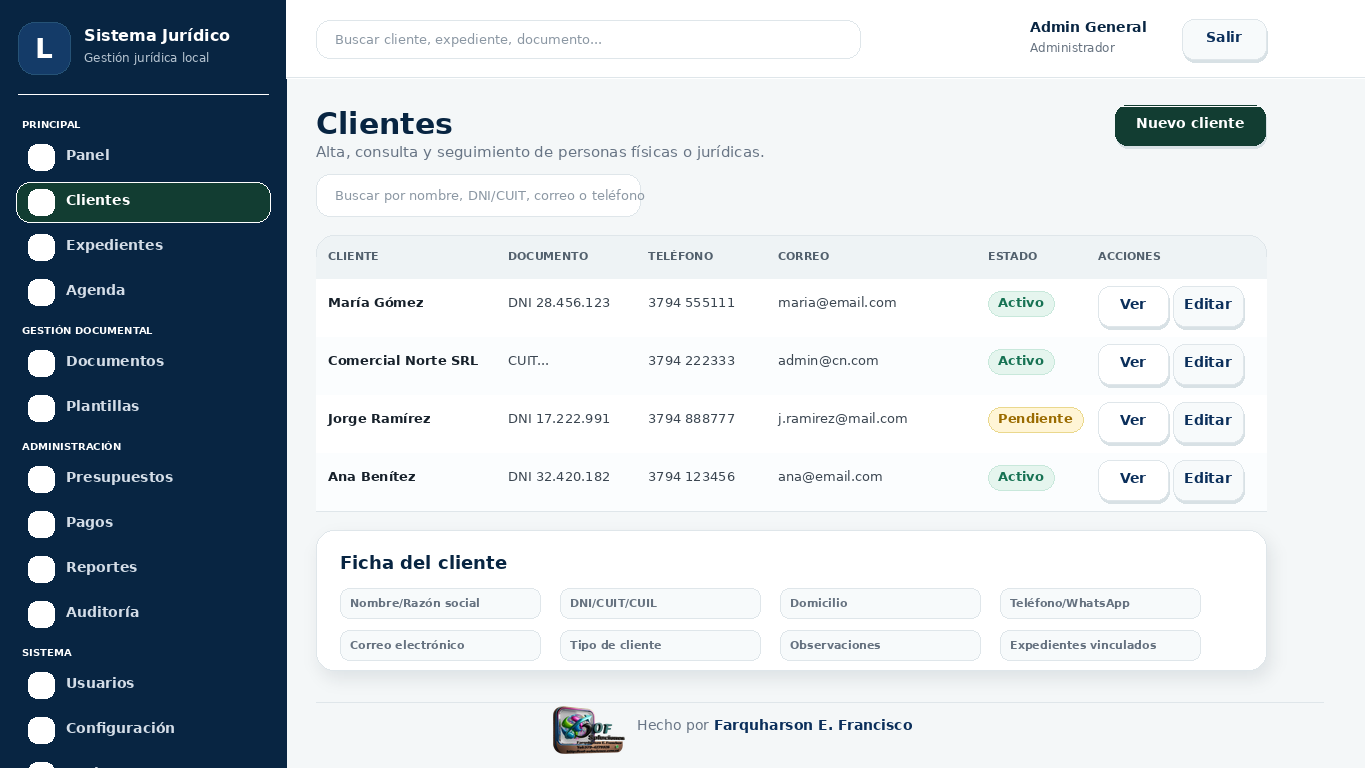Click the icon beside Reportes
This screenshot has width=1365, height=768.
[x=41, y=569]
